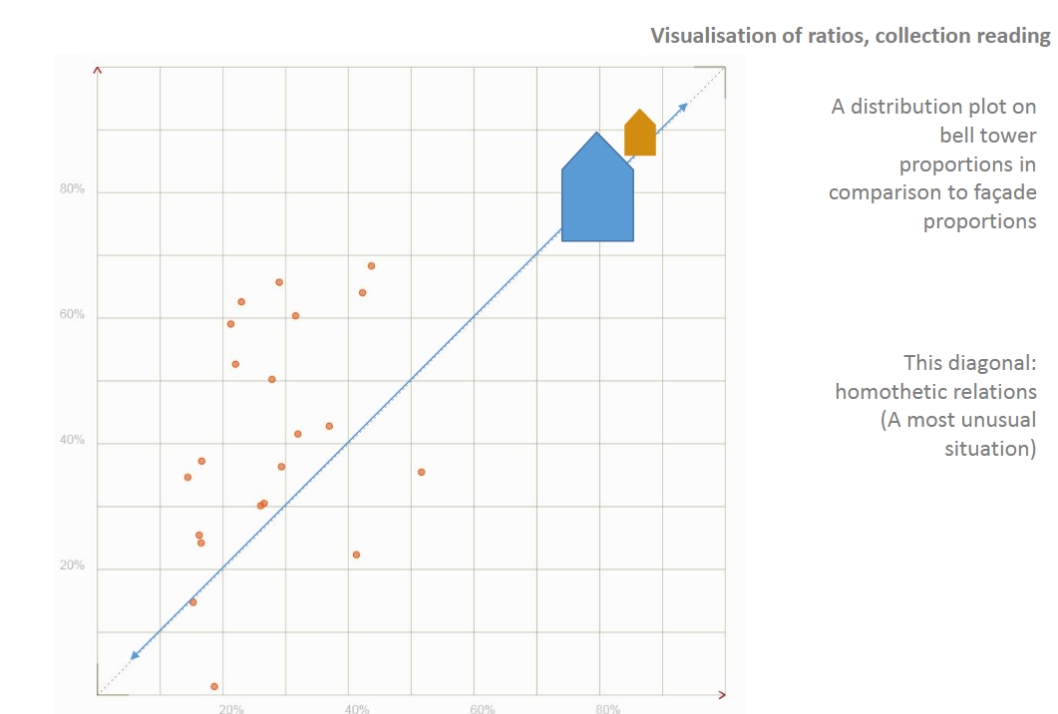Select the data point at the chart bottom
Screen dimensions: 1058x714
[215, 686]
